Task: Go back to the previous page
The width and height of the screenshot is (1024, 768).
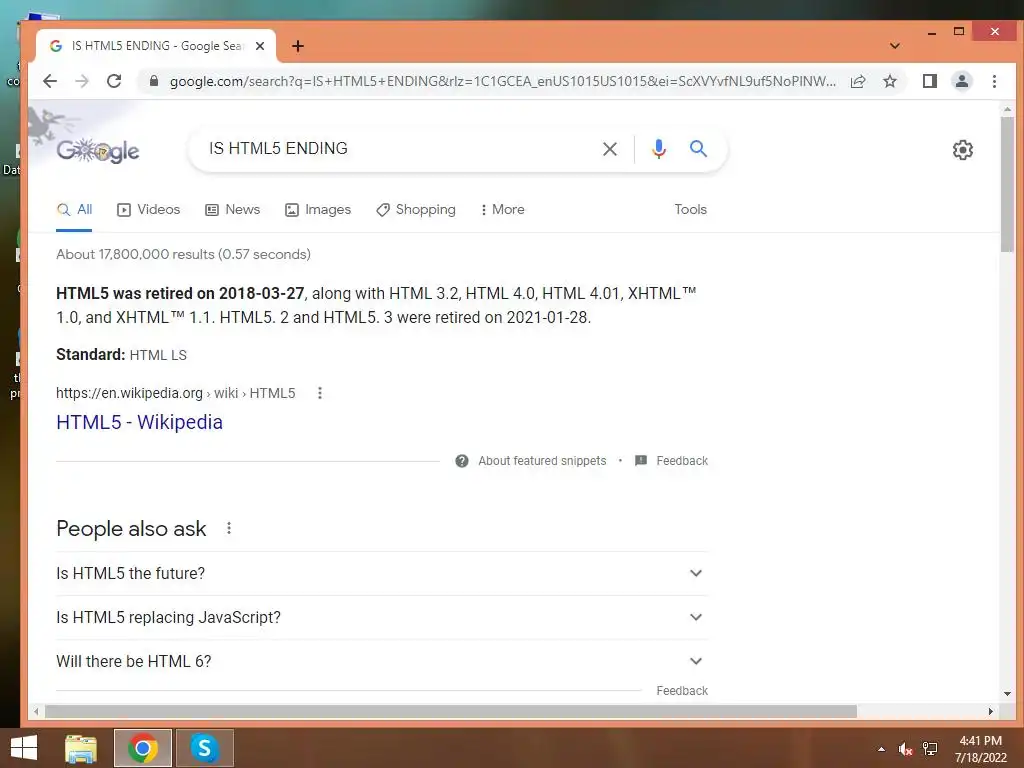Action: (x=50, y=81)
